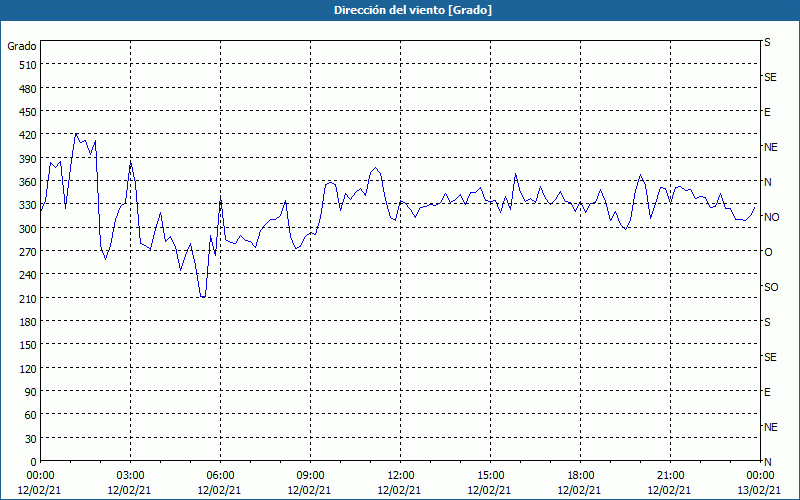Viewport: 800px width, 500px height.
Task: Select the 360 degree axis label
Action: click(x=28, y=182)
